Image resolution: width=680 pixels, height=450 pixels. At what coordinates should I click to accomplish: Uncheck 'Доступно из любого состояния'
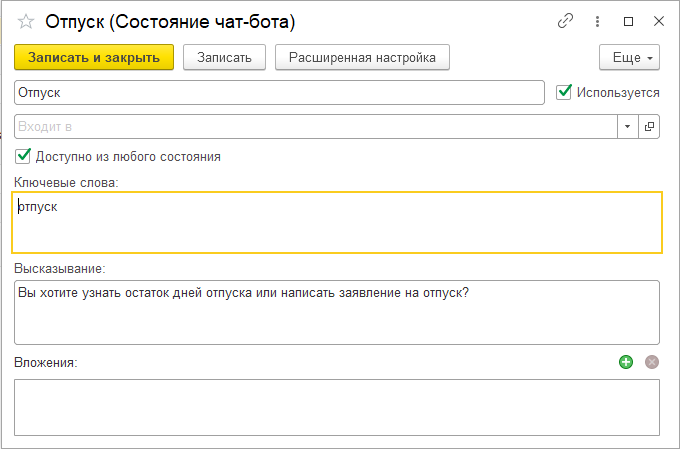(23, 156)
